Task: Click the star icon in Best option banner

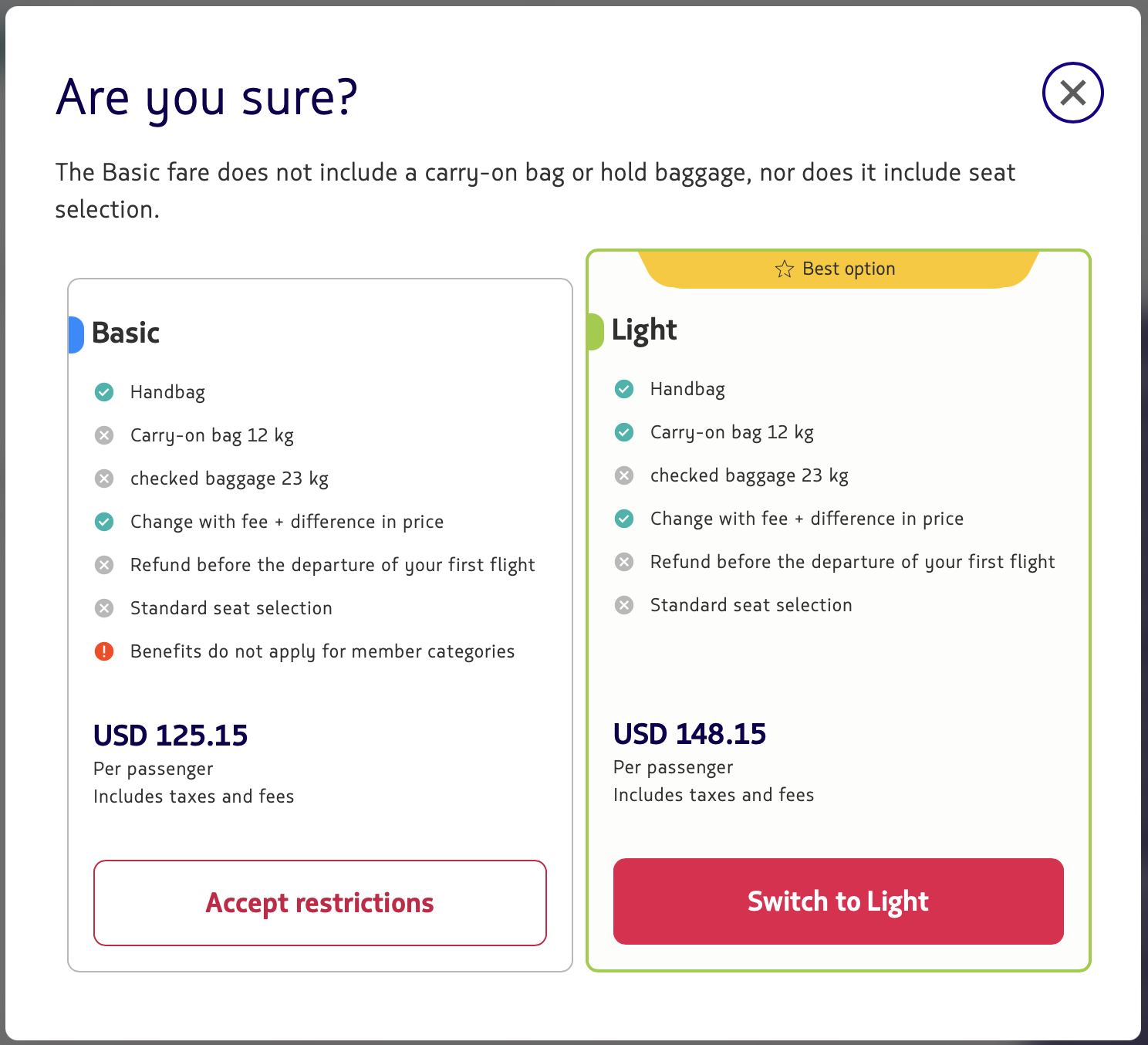Action: [x=785, y=269]
